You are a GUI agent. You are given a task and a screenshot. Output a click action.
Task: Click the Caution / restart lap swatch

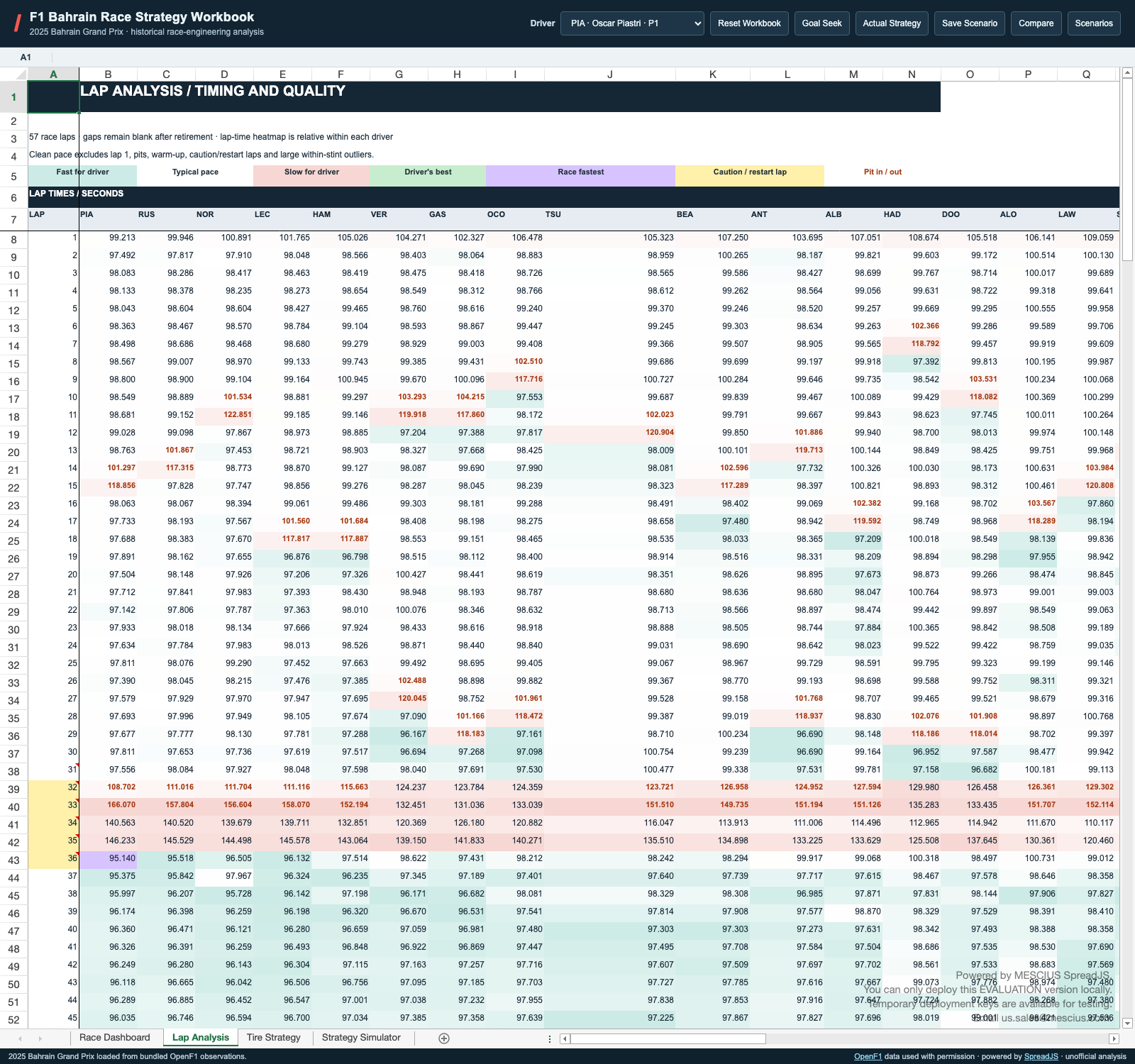click(x=749, y=176)
